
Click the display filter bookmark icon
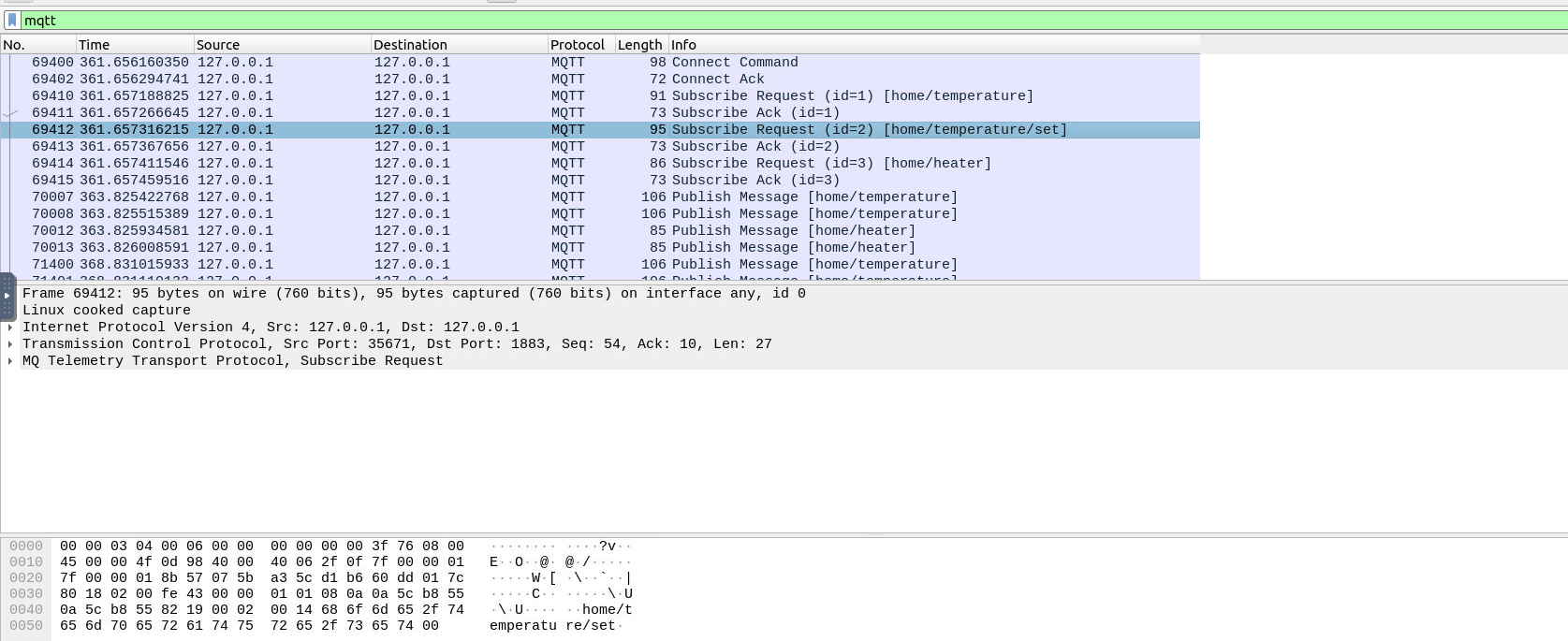pyautogui.click(x=11, y=20)
